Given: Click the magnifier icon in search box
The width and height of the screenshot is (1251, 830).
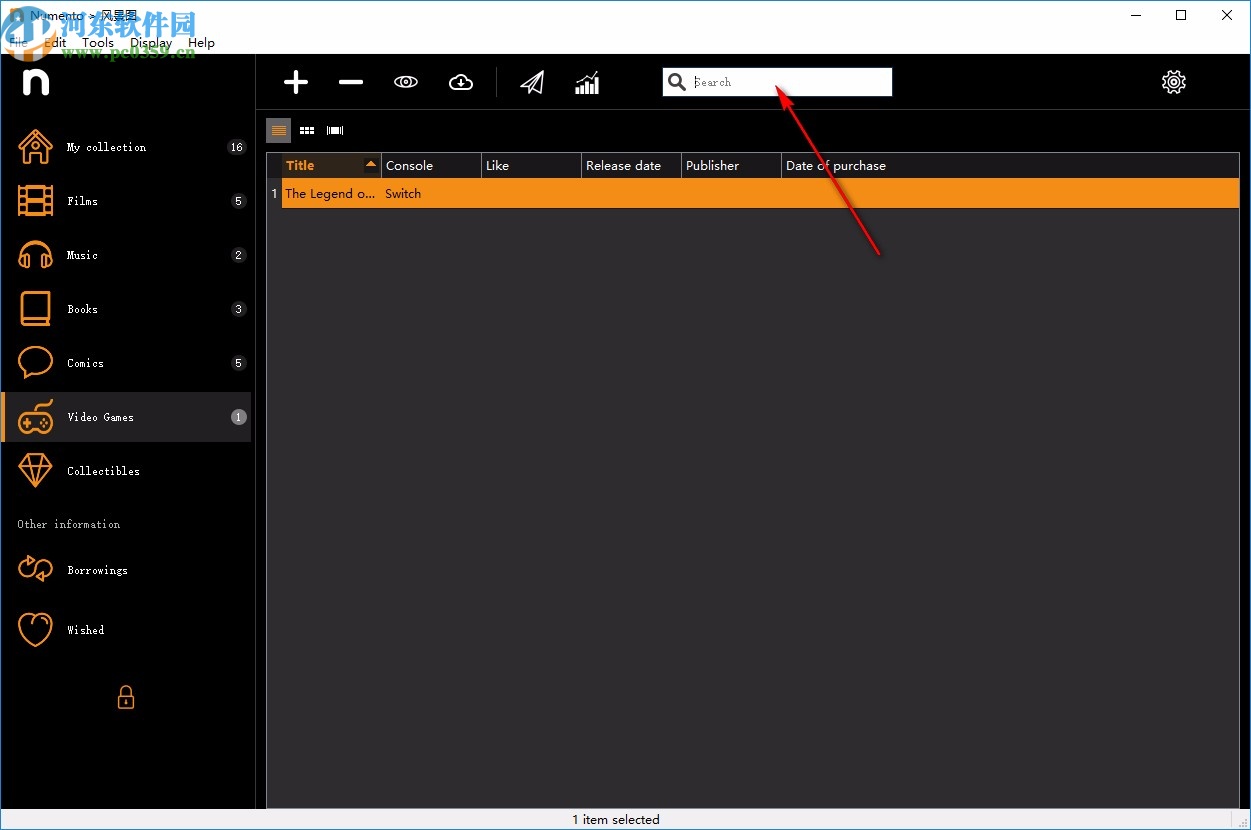Looking at the screenshot, I should 677,82.
